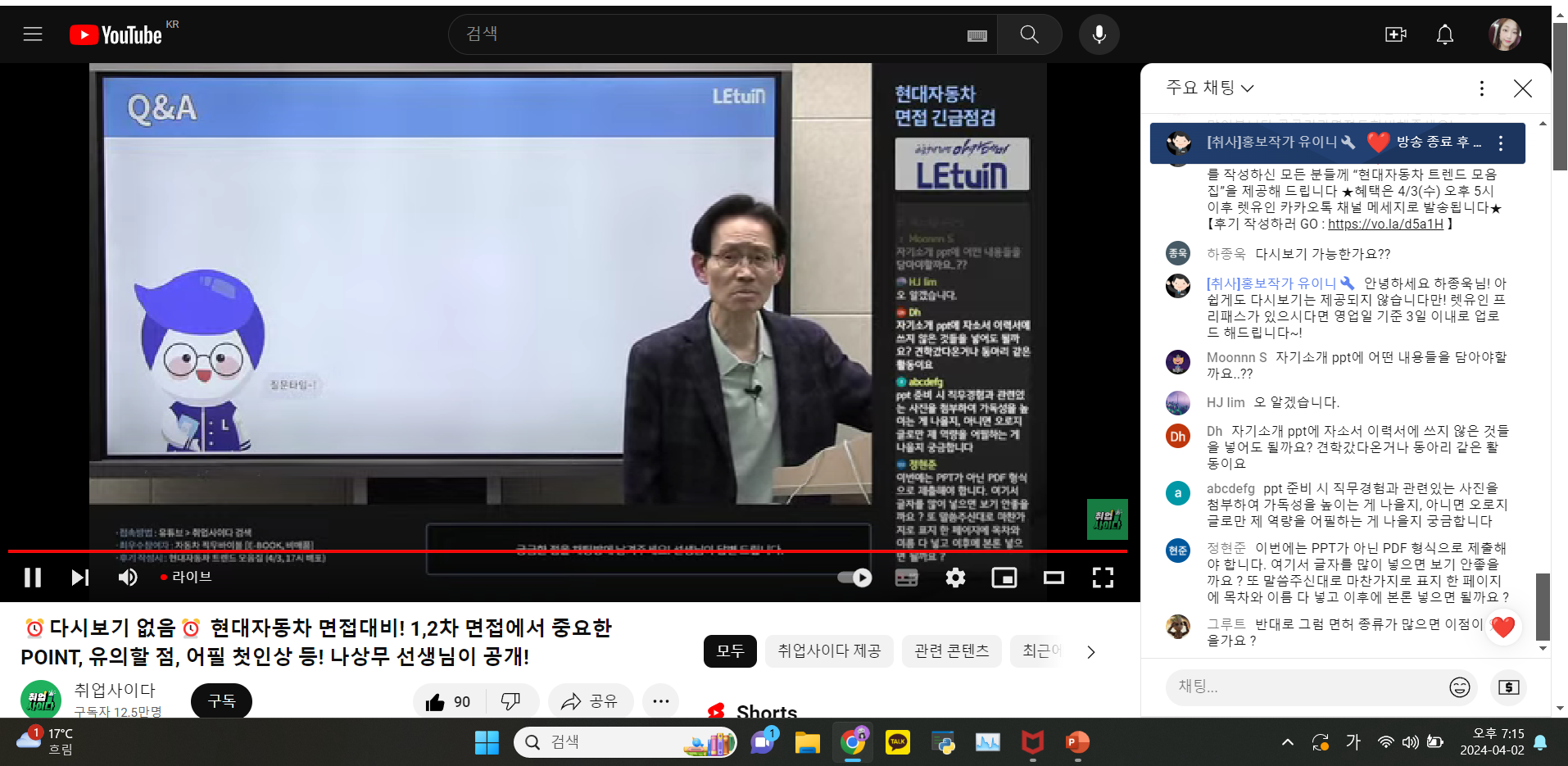Show hidden system tray icons
This screenshot has width=1568, height=766.
pyautogui.click(x=1288, y=742)
